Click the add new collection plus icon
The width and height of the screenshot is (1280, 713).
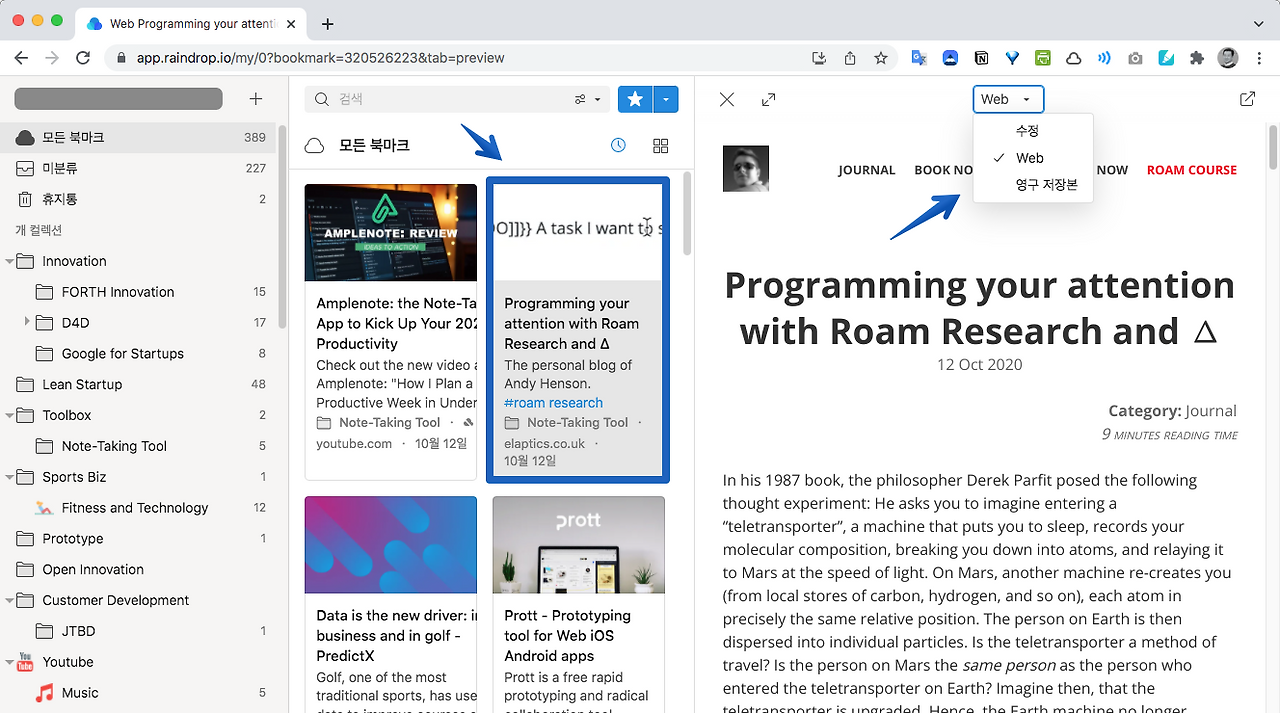256,99
